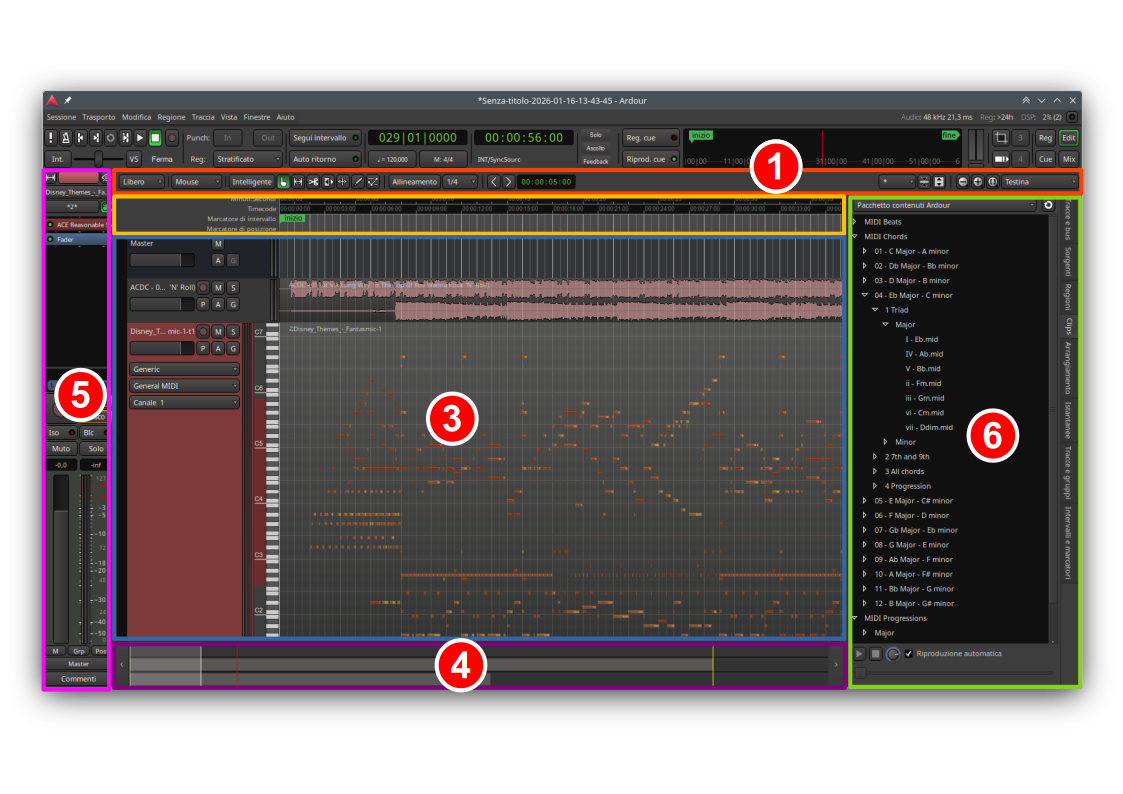Screen dimensions: 1123x794
Task: Solo the Disney_Themes MIDI track
Action: [233, 332]
